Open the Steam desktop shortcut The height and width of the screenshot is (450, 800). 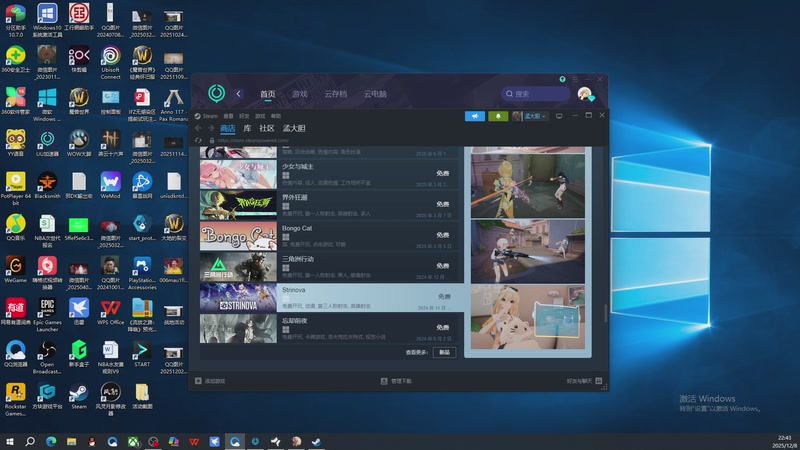pos(79,395)
